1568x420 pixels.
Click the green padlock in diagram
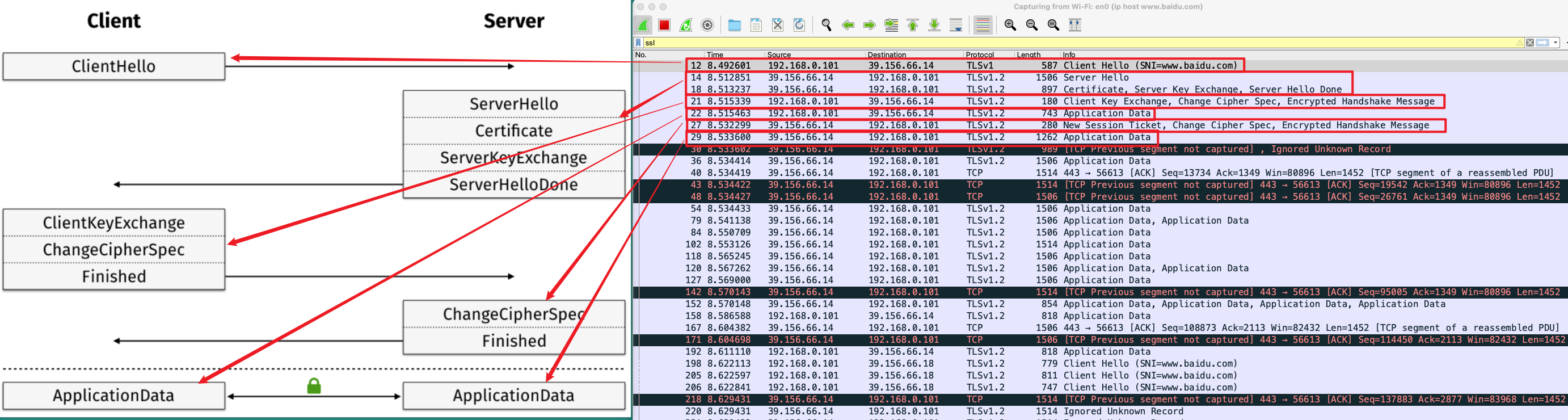(x=314, y=386)
